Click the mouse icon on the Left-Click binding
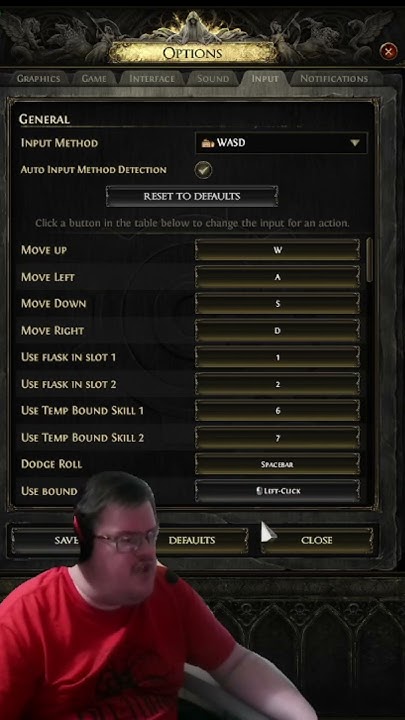 (x=259, y=491)
